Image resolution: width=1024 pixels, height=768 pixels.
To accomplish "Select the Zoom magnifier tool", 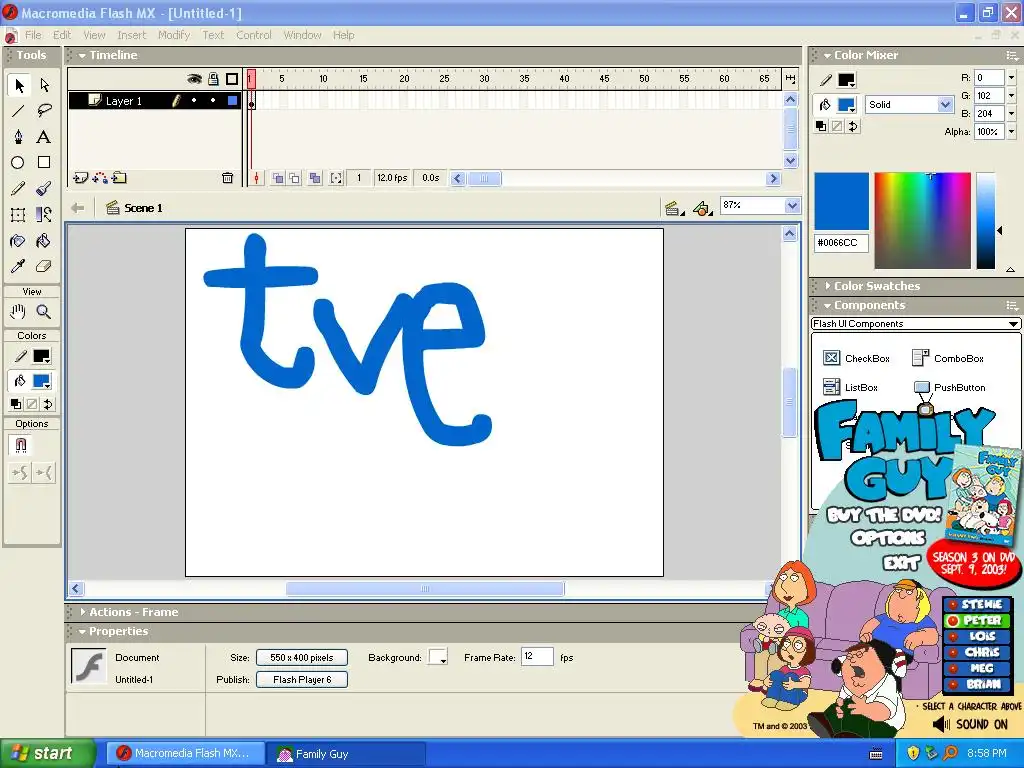I will click(x=44, y=312).
